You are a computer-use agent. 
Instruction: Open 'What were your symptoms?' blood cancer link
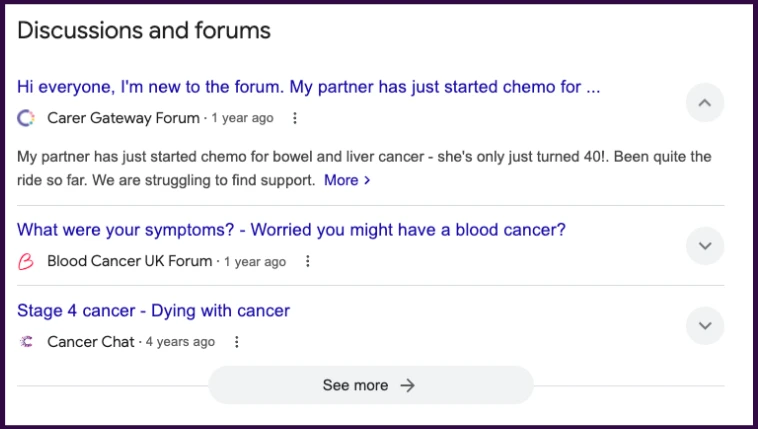291,230
